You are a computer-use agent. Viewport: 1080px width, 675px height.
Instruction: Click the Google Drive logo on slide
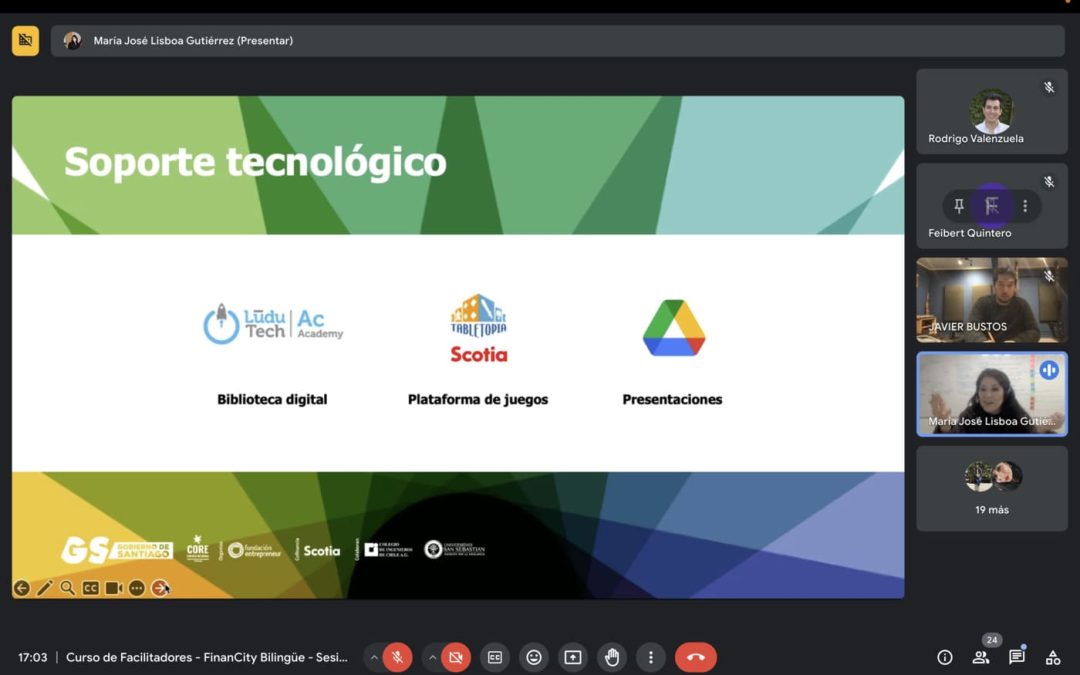click(x=674, y=328)
